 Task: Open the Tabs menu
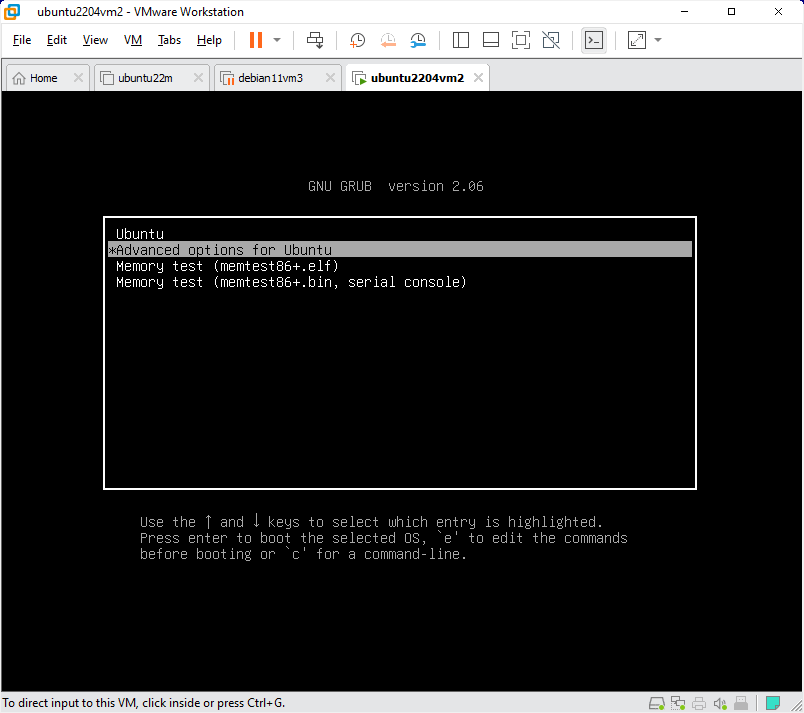(169, 40)
